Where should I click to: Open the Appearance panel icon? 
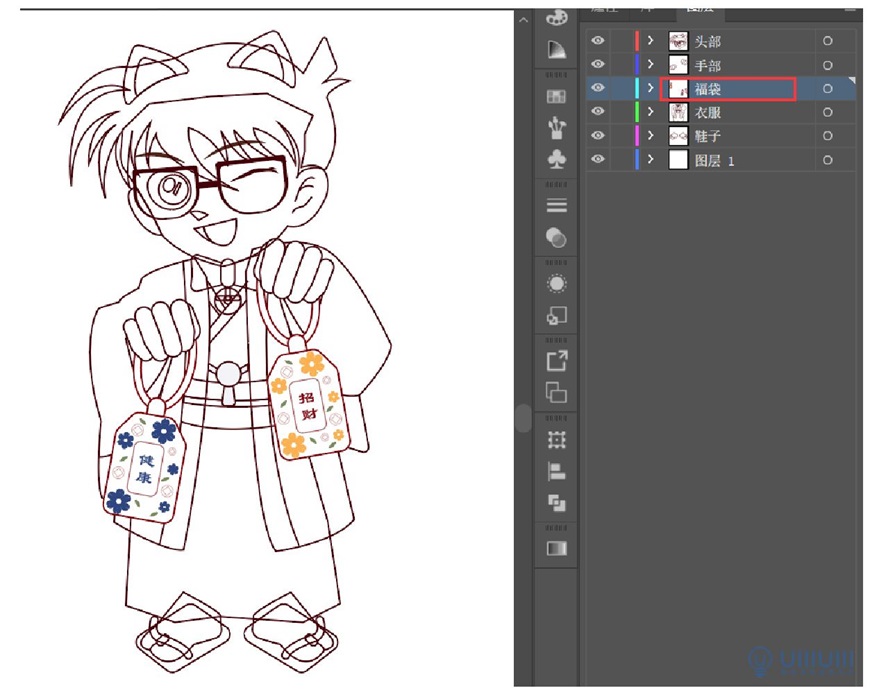[x=557, y=283]
